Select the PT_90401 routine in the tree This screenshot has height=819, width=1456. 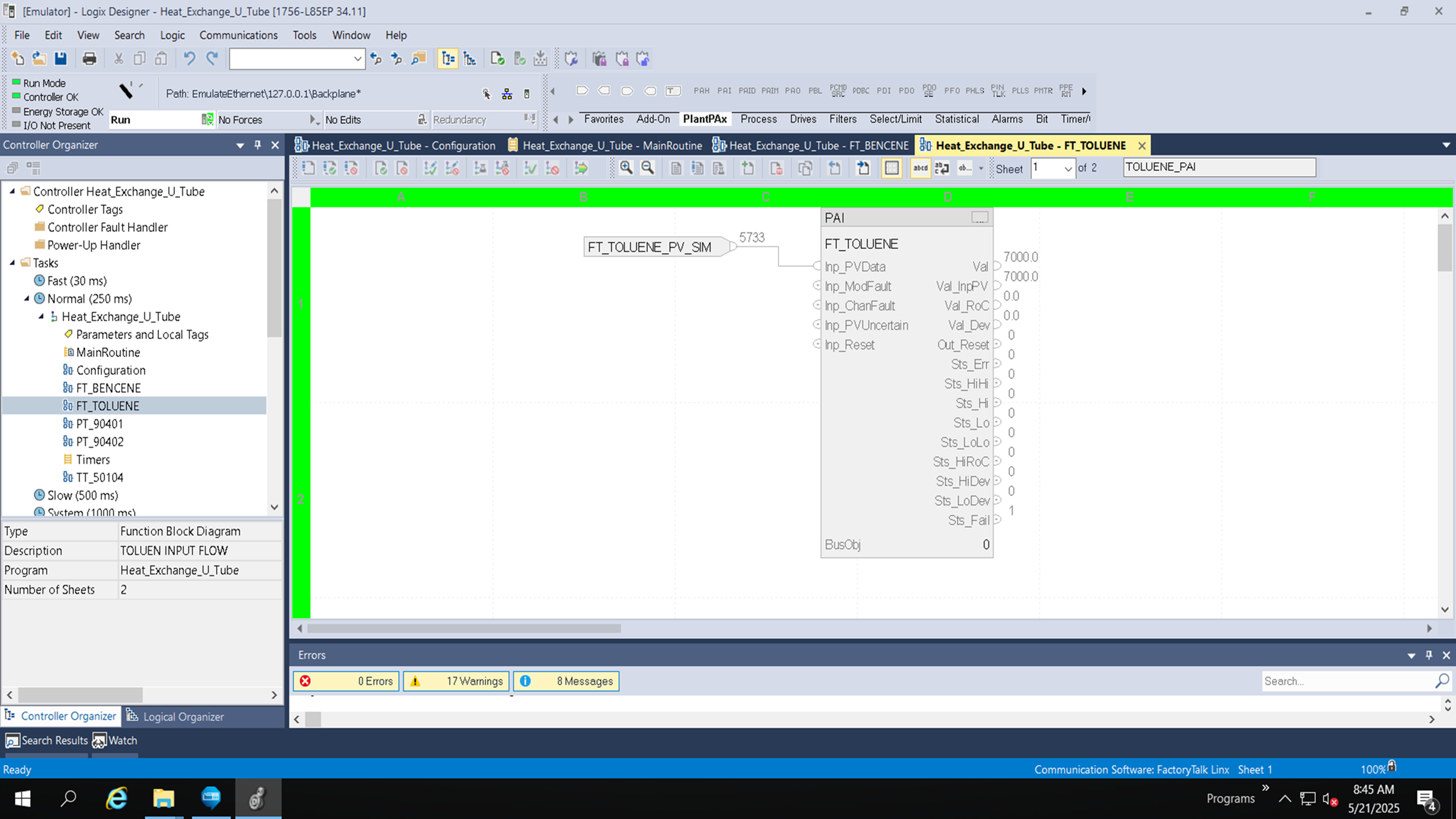[99, 423]
